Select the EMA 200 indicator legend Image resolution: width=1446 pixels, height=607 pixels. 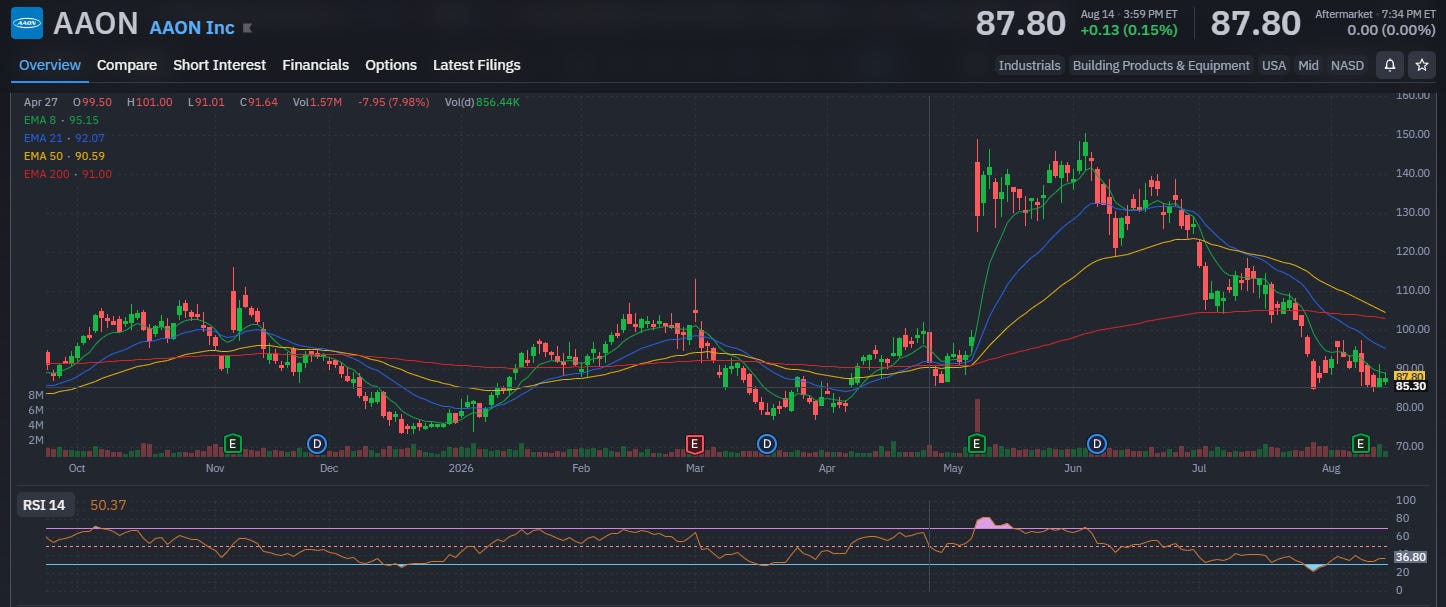click(67, 174)
